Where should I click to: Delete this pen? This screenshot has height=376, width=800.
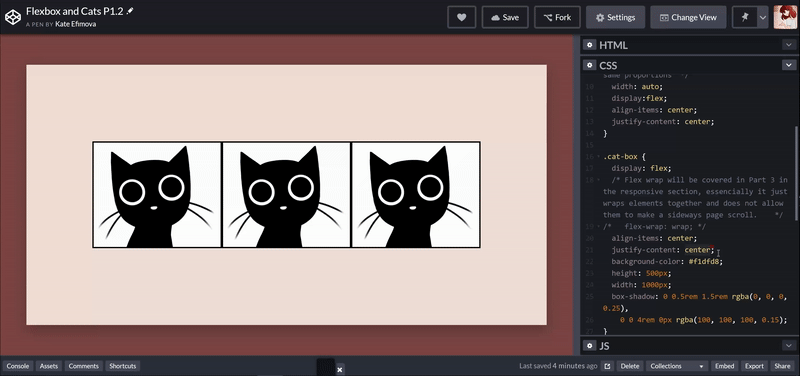[630, 366]
